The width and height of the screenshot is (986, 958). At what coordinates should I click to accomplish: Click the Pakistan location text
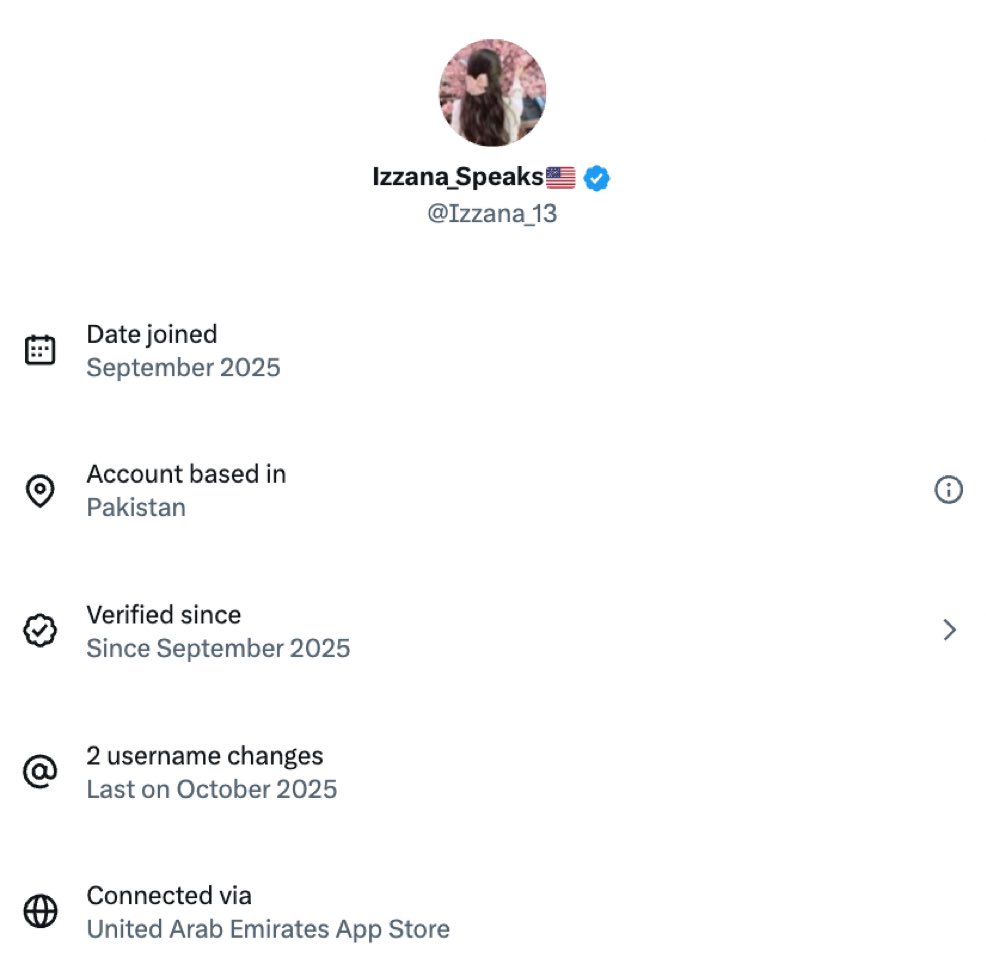[x=136, y=507]
